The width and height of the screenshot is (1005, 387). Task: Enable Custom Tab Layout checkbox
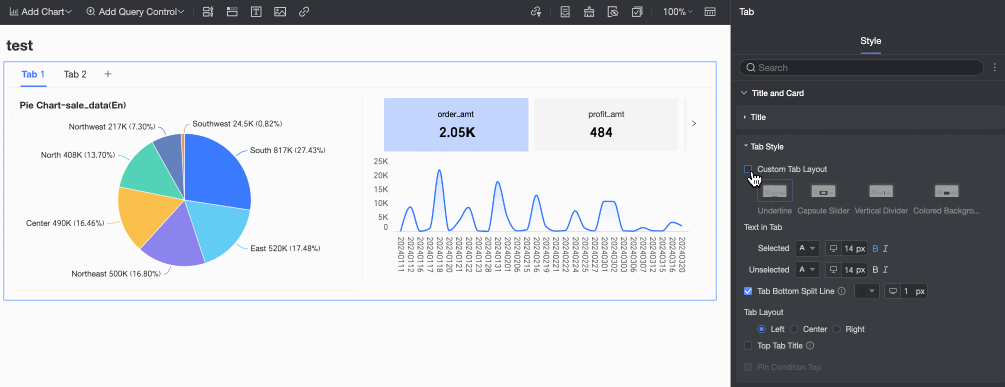pyautogui.click(x=748, y=169)
